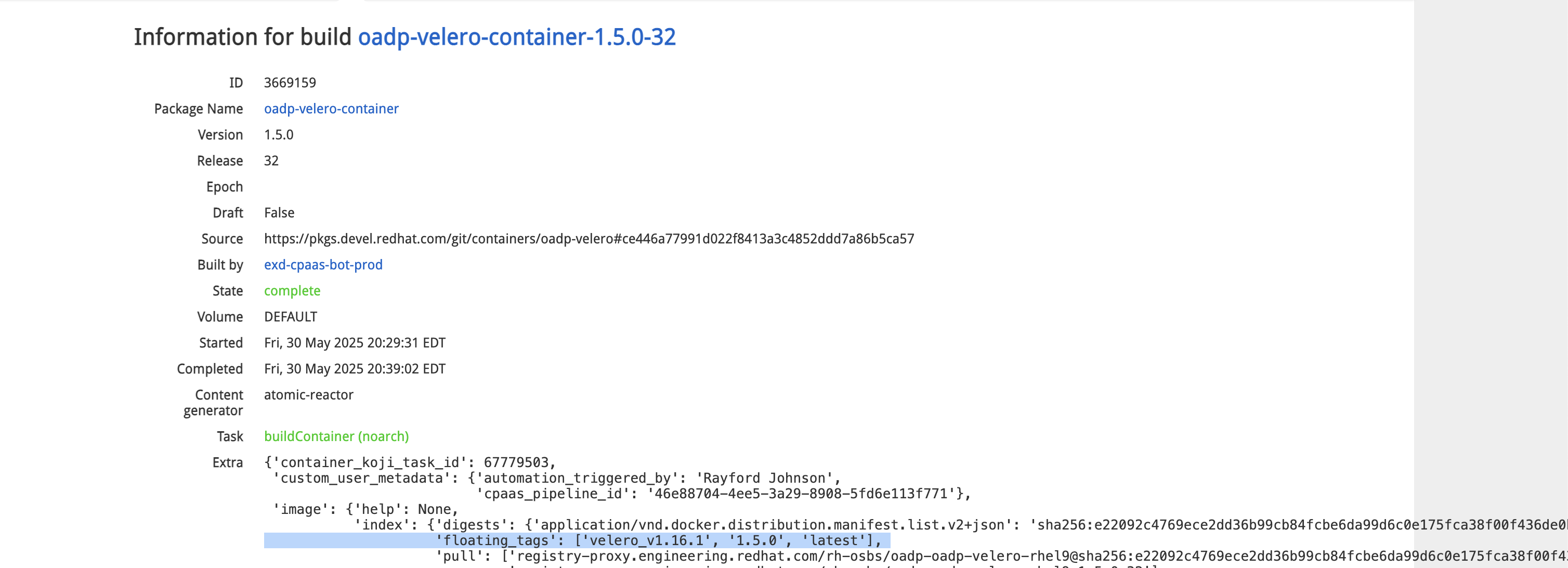This screenshot has height=568, width=1568.
Task: Open the buildContainer (noarch) task link
Action: (336, 436)
